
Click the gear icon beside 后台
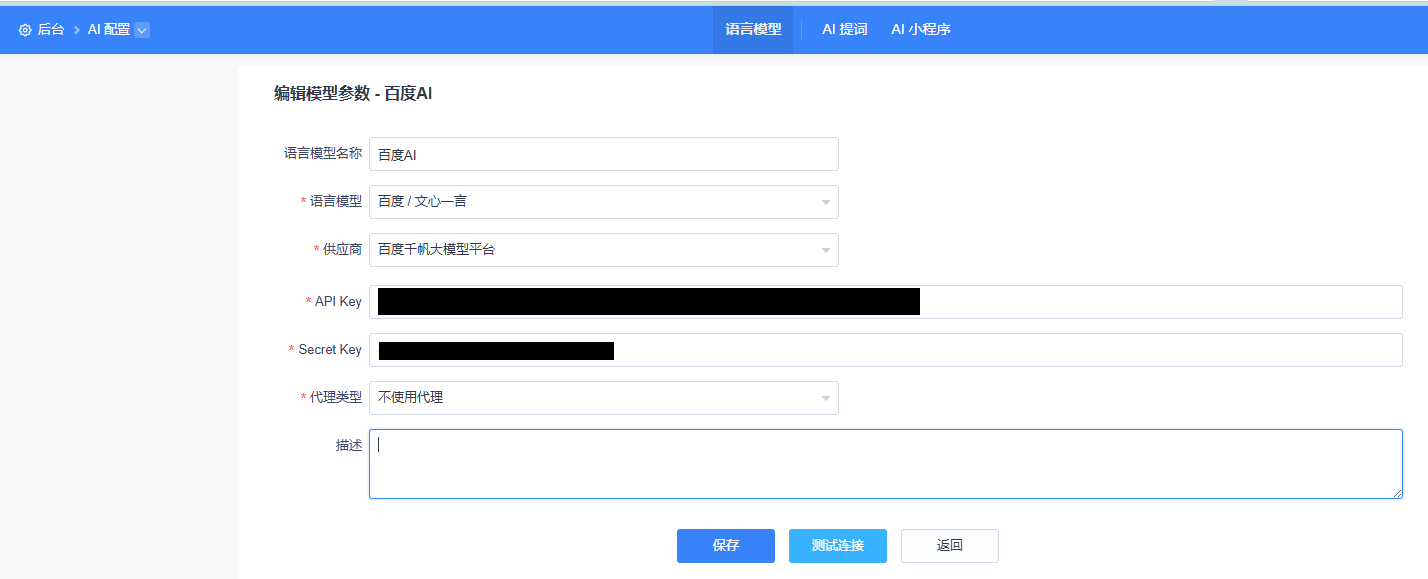(25, 30)
